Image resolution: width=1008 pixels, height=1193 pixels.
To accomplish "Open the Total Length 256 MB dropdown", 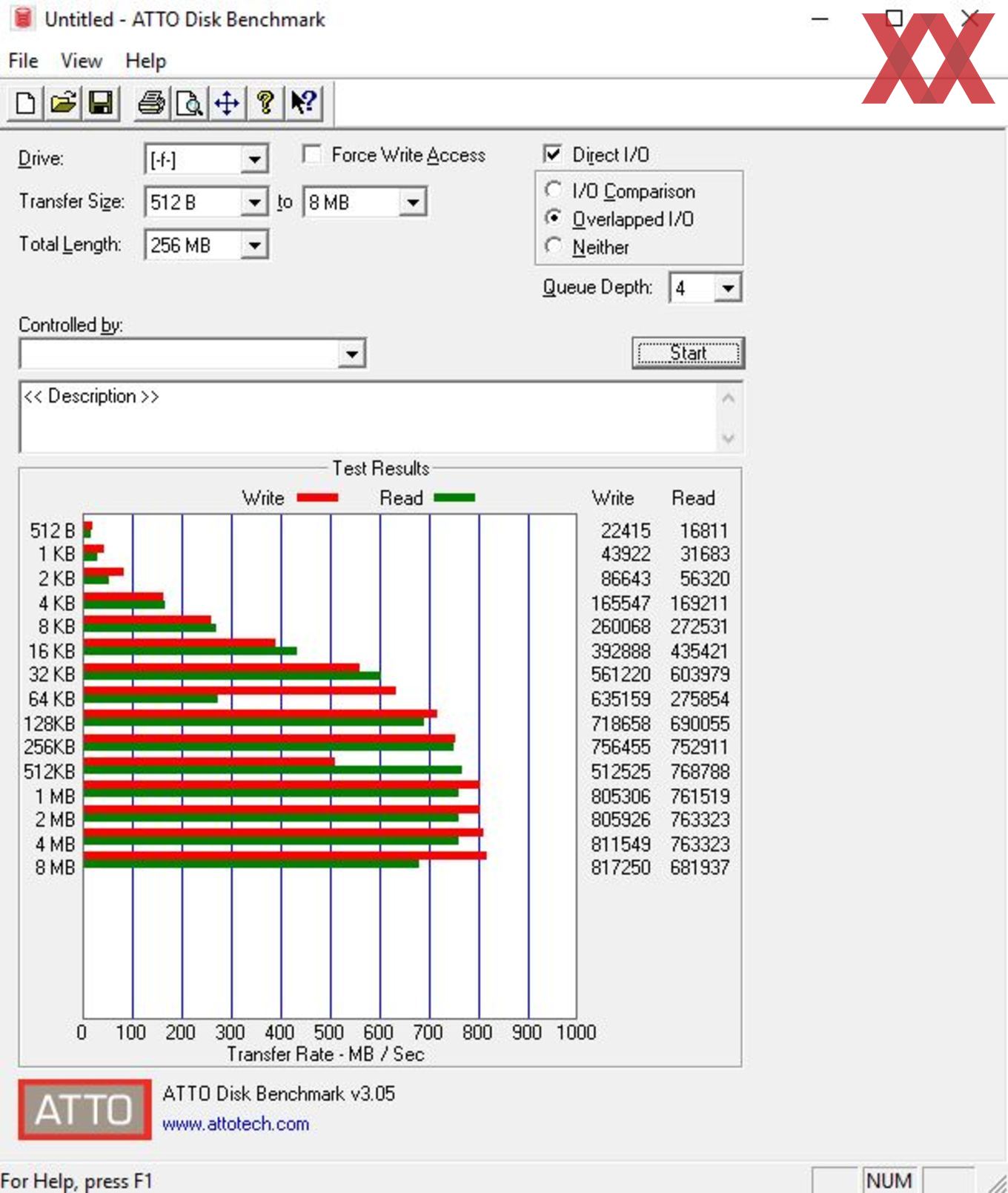I will tap(253, 245).
